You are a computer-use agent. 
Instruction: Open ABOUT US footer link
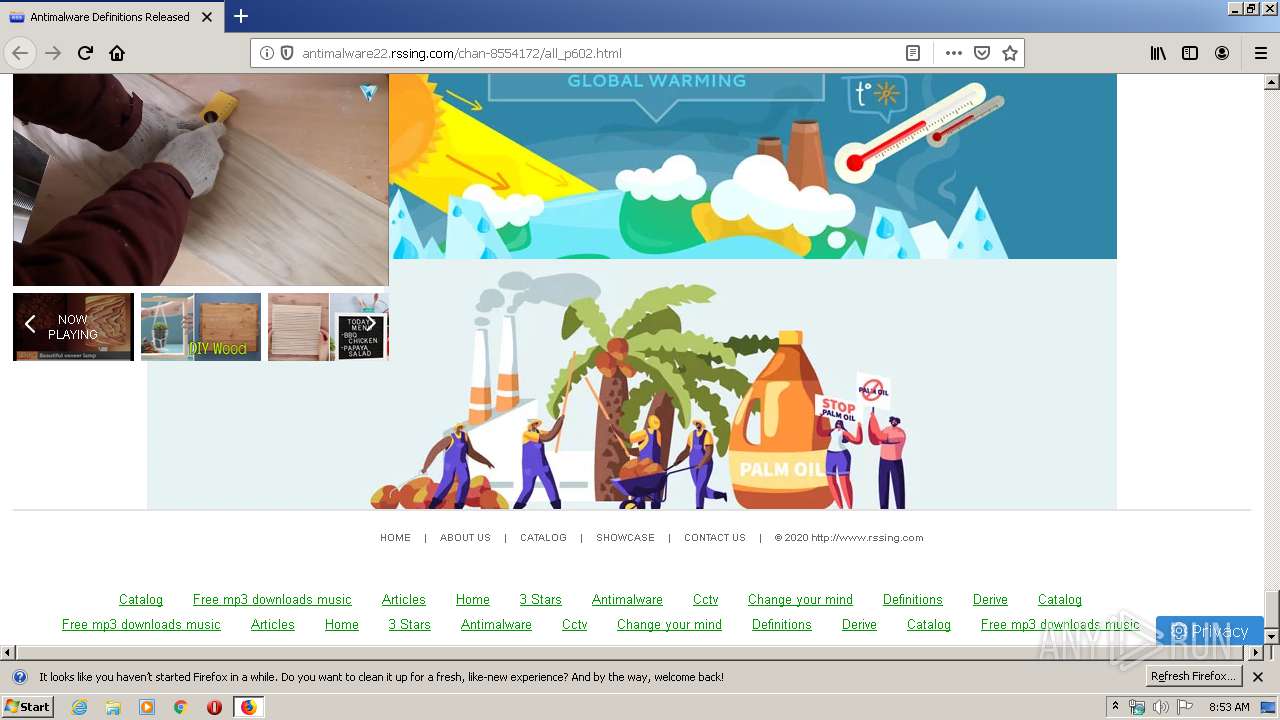click(x=465, y=538)
